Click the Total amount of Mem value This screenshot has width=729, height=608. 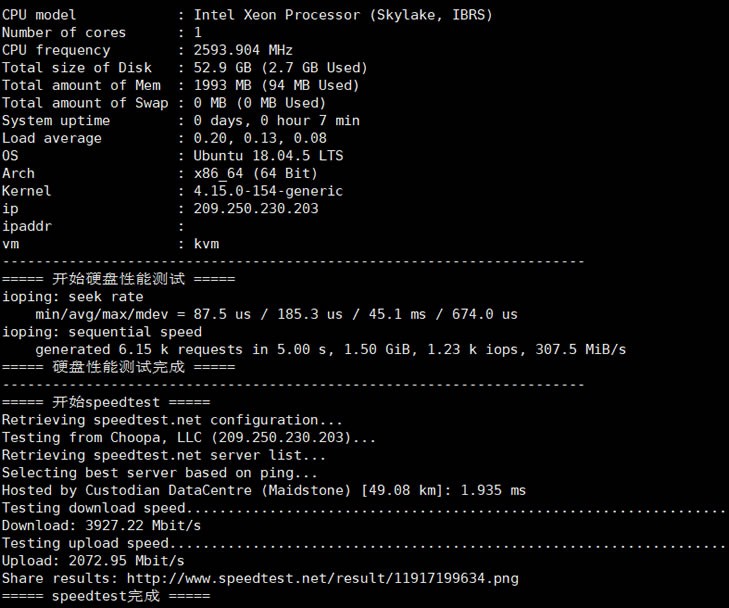(276, 85)
